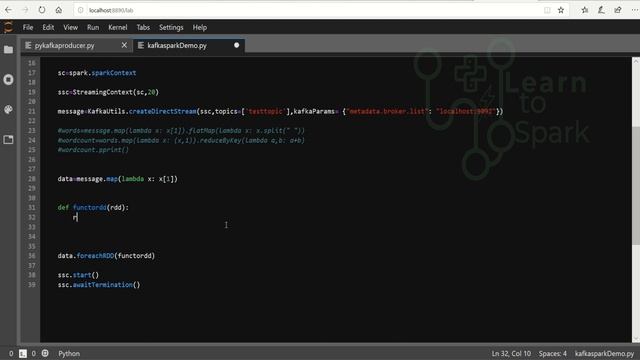Reload the browser page

(x=42, y=10)
